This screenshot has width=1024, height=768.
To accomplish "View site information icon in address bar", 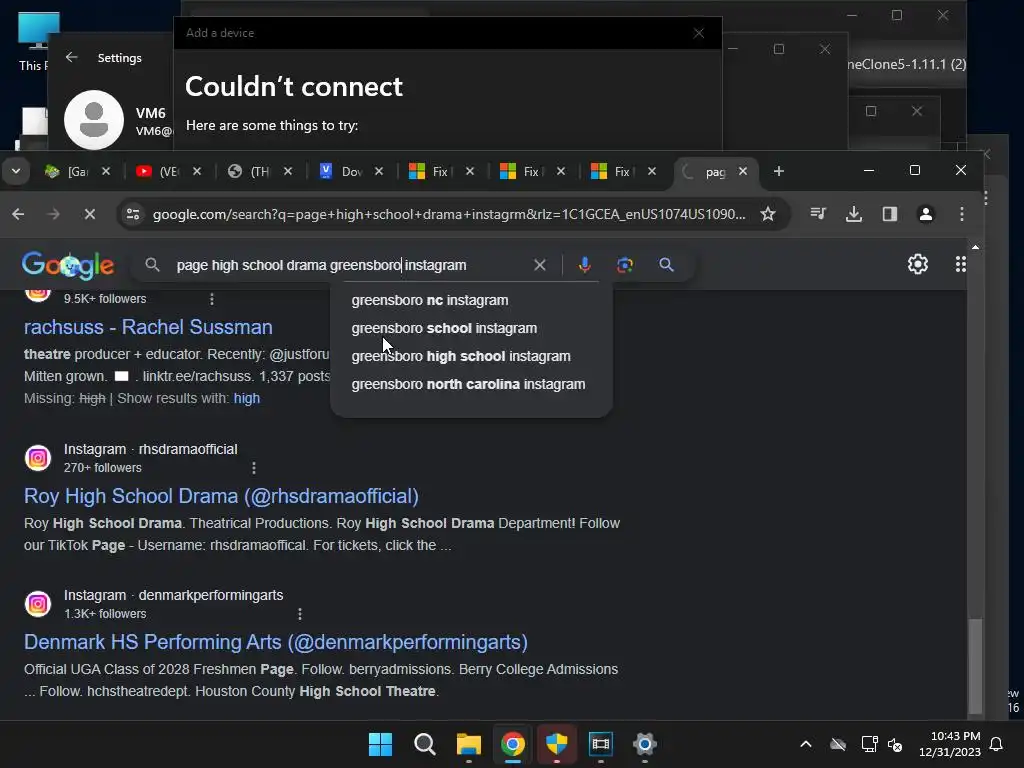I will [133, 214].
